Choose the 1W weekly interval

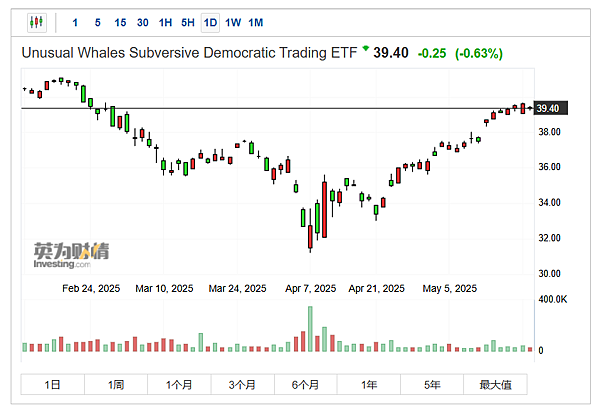233,23
